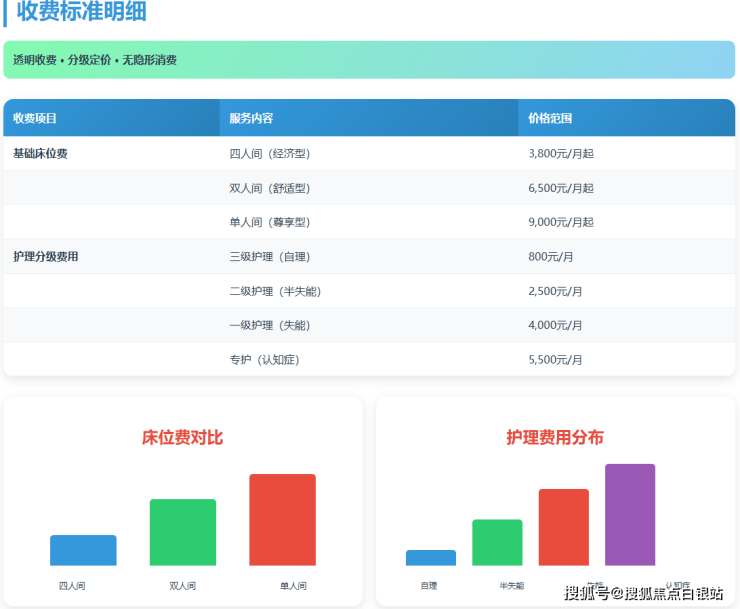Click the 护理分级费用 category label
Viewport: 740px width, 609px height.
45,257
